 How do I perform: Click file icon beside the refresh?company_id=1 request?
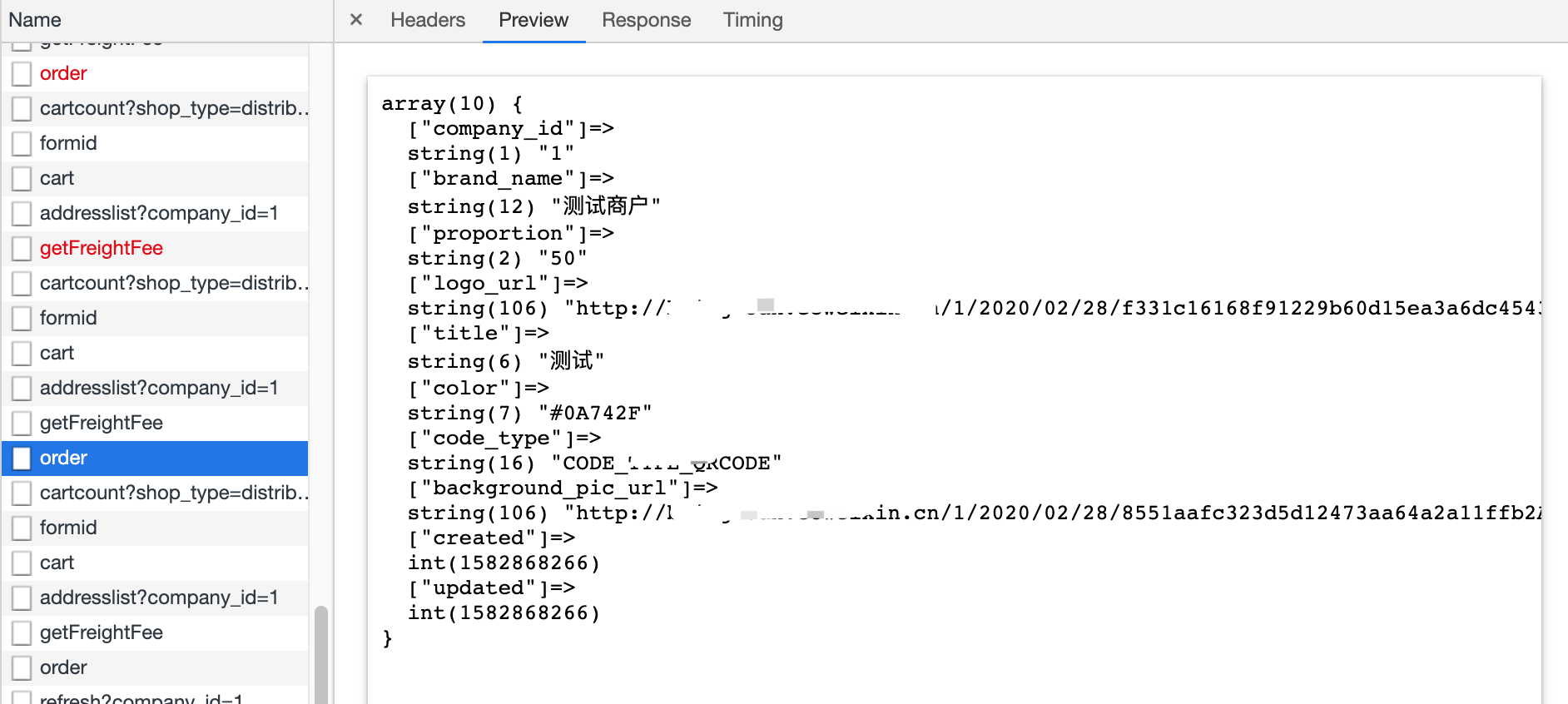click(x=22, y=697)
